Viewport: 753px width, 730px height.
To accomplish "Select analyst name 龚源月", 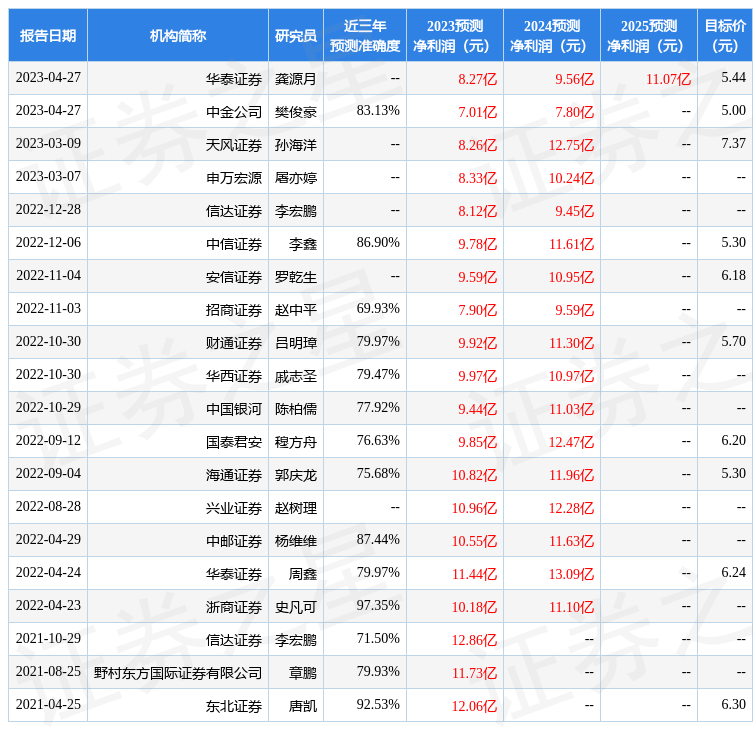I will [x=296, y=79].
